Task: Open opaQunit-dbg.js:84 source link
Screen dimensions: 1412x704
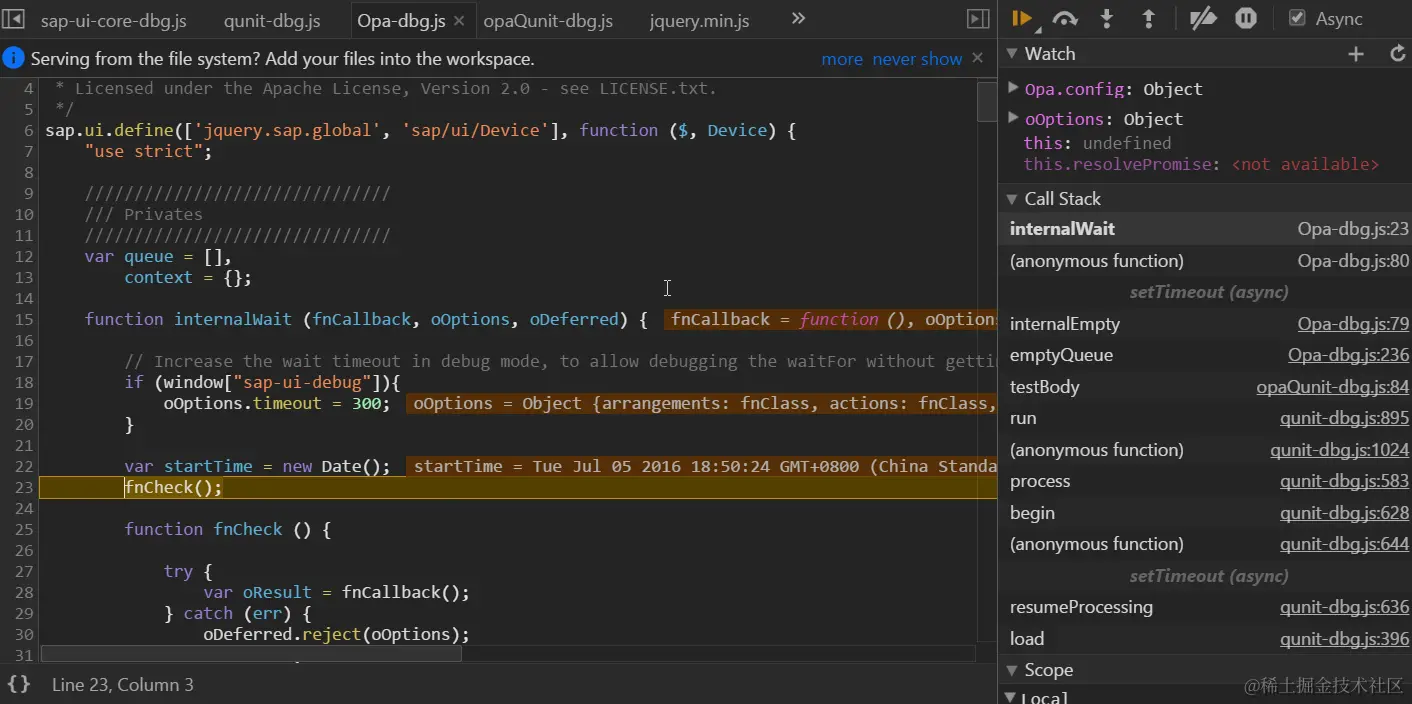Action: tap(1333, 387)
